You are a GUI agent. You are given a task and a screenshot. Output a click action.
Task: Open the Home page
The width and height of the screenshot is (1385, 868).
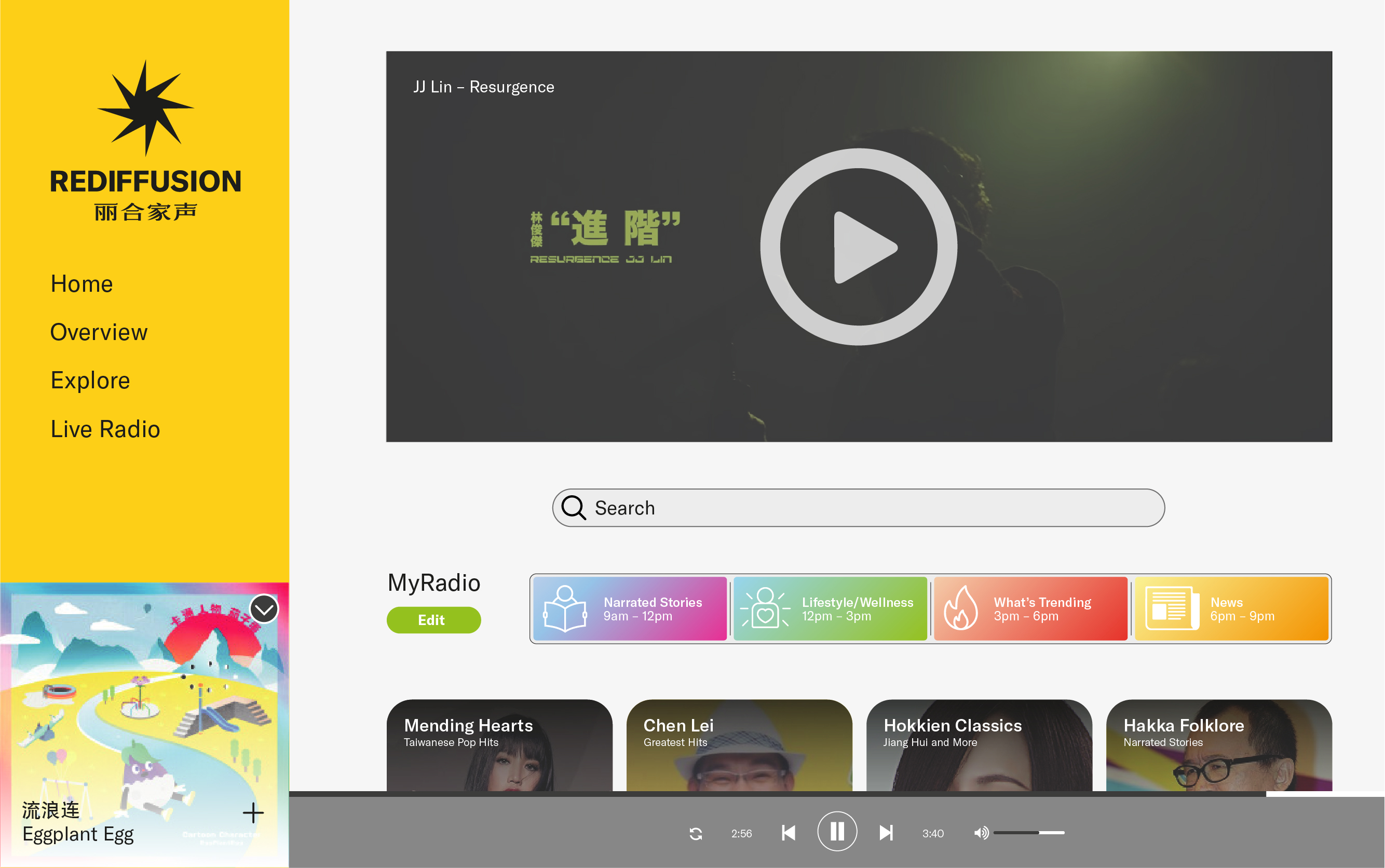[82, 283]
